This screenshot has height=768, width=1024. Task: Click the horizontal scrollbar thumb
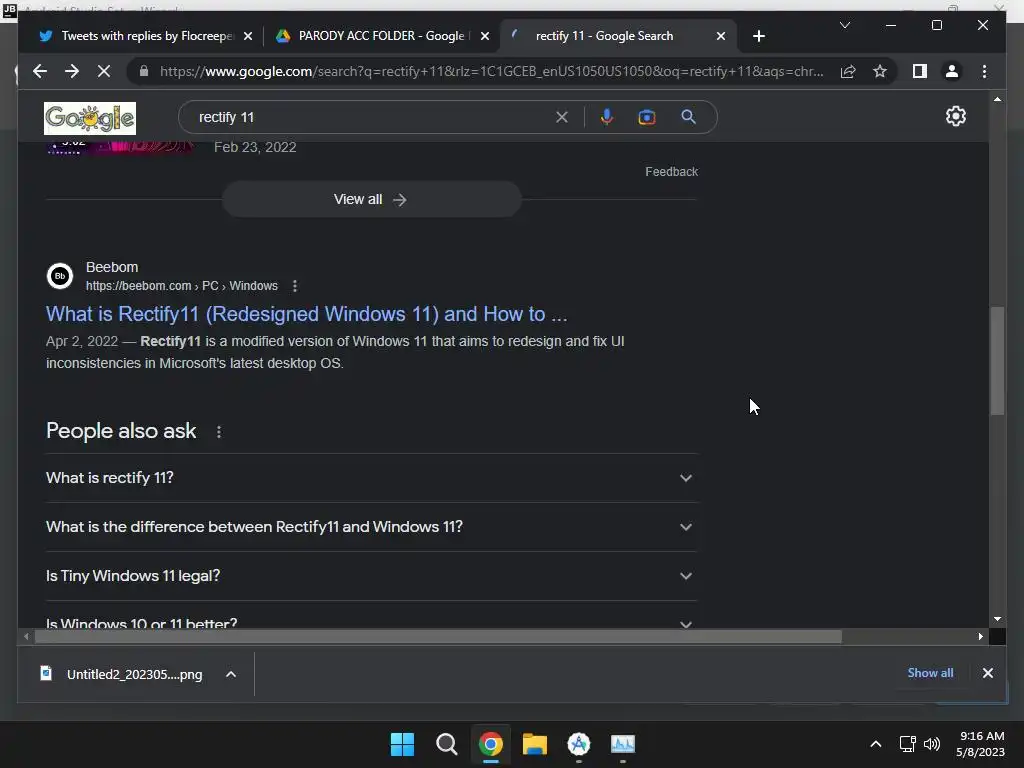(x=438, y=636)
